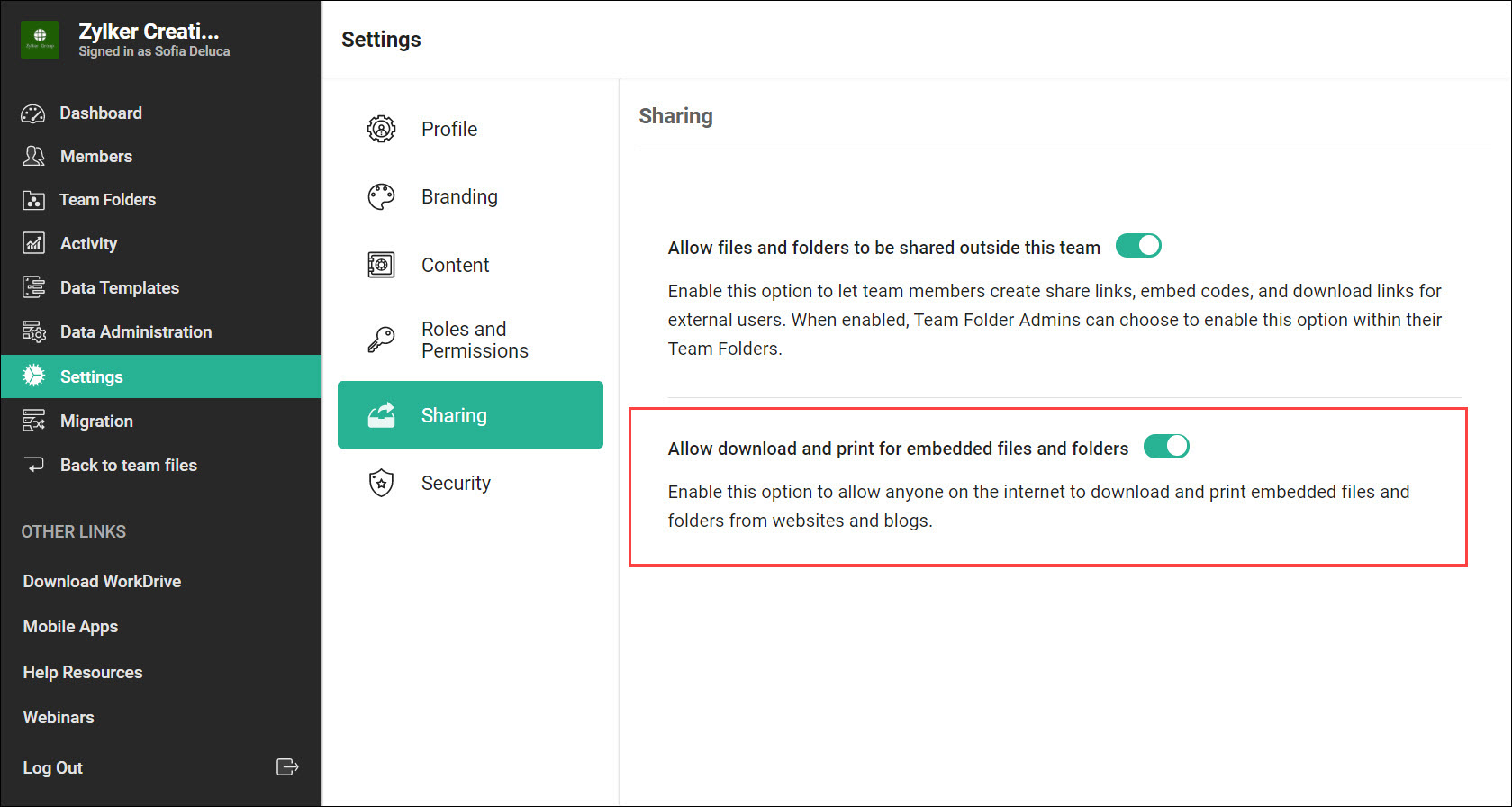
Task: Disable sharing files outside this team toggle
Action: point(1138,246)
